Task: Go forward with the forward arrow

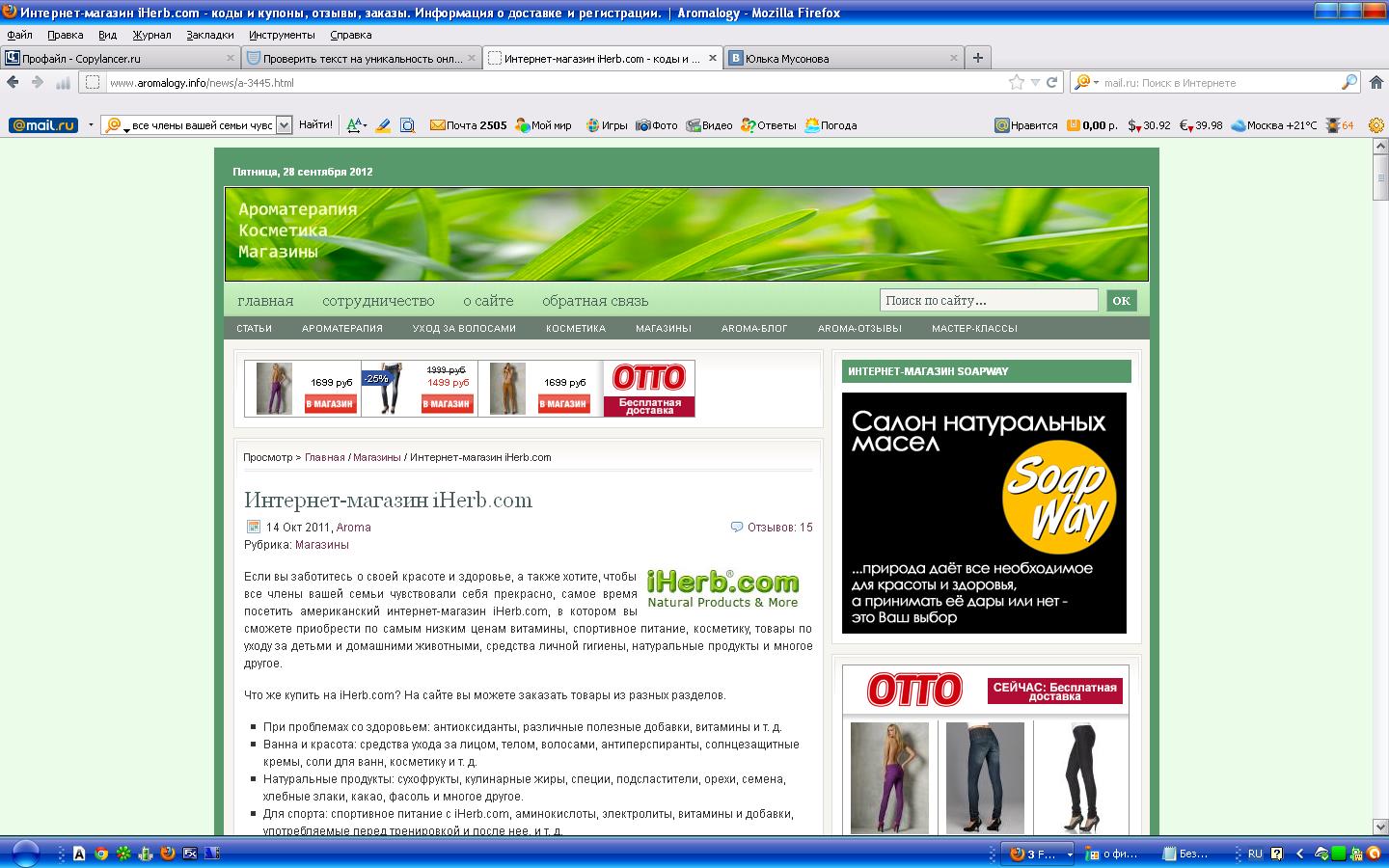Action: coord(38,82)
